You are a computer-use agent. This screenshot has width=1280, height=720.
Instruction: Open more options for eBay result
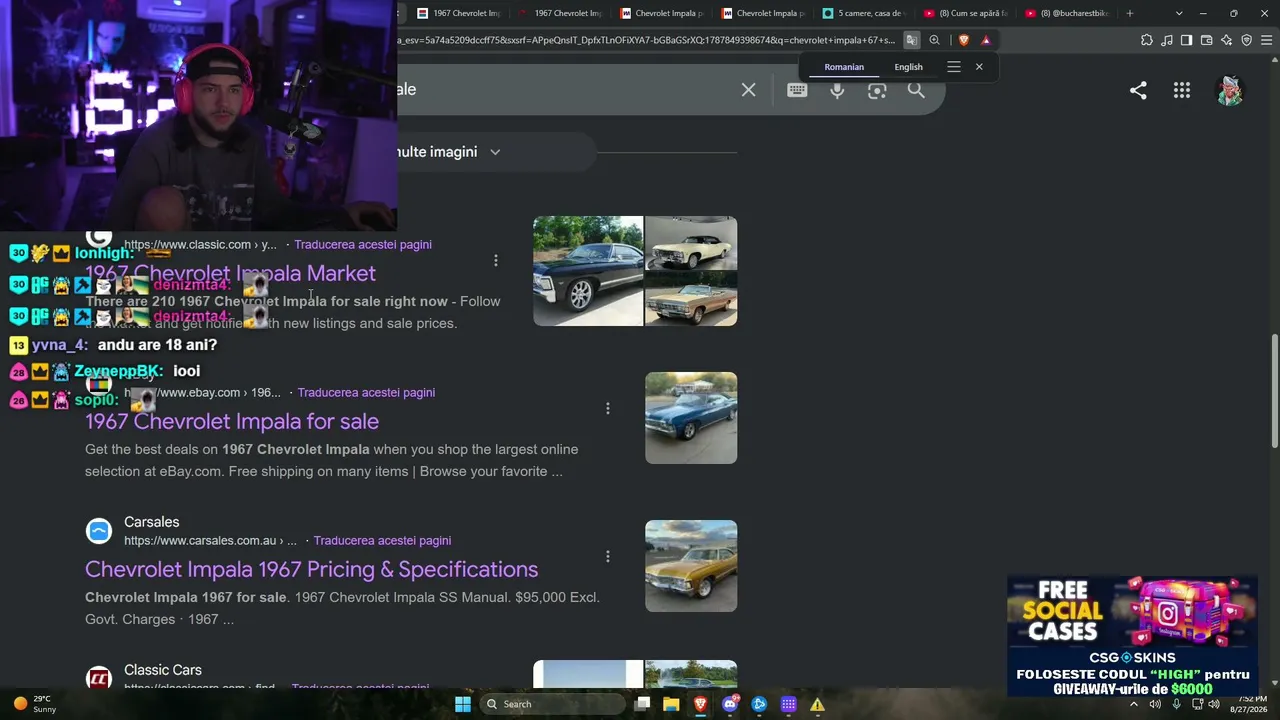[x=607, y=408]
